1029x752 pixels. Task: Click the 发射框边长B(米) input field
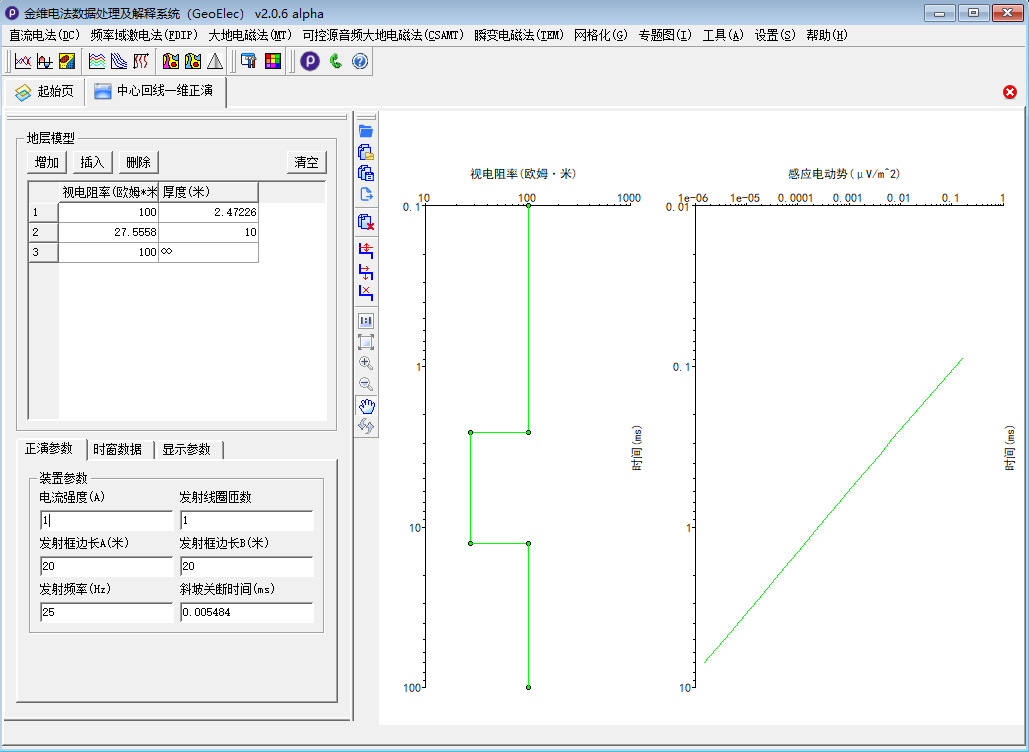point(247,566)
